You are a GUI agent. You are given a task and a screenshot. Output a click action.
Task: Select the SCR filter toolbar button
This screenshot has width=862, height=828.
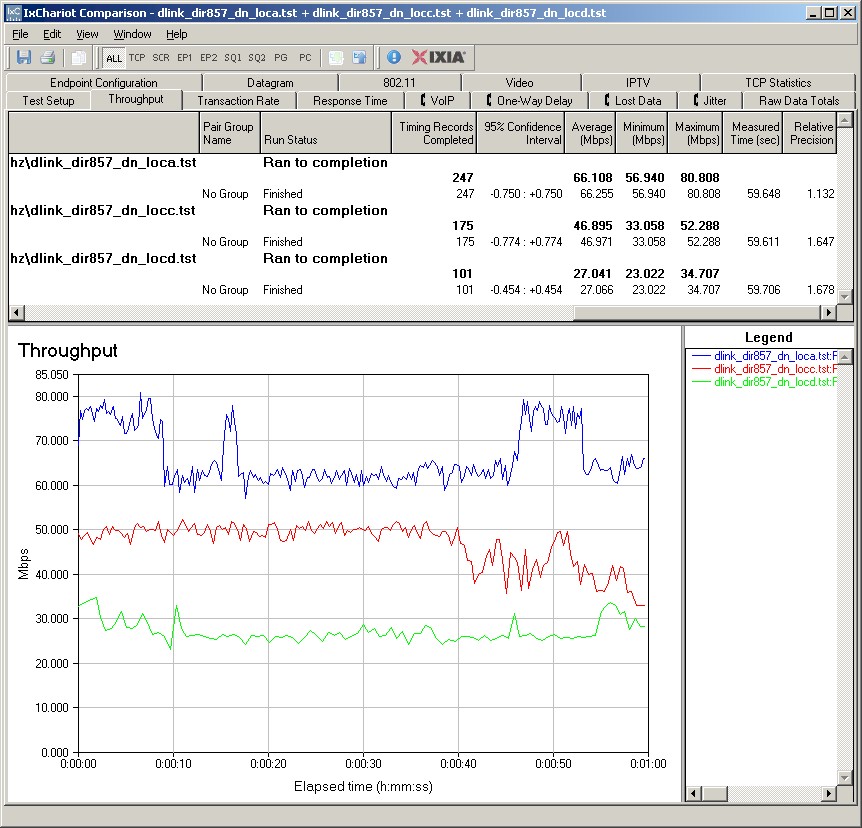tap(161, 58)
